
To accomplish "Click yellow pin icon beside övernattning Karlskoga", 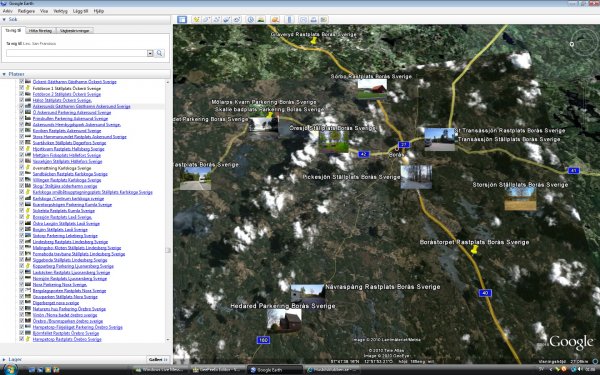I will [28, 168].
